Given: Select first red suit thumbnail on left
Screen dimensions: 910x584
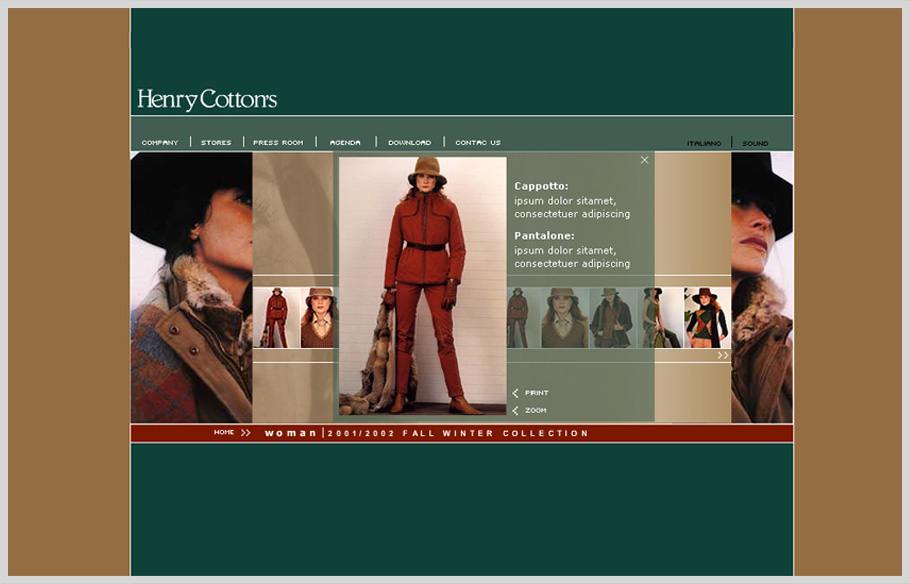Looking at the screenshot, I should 276,318.
